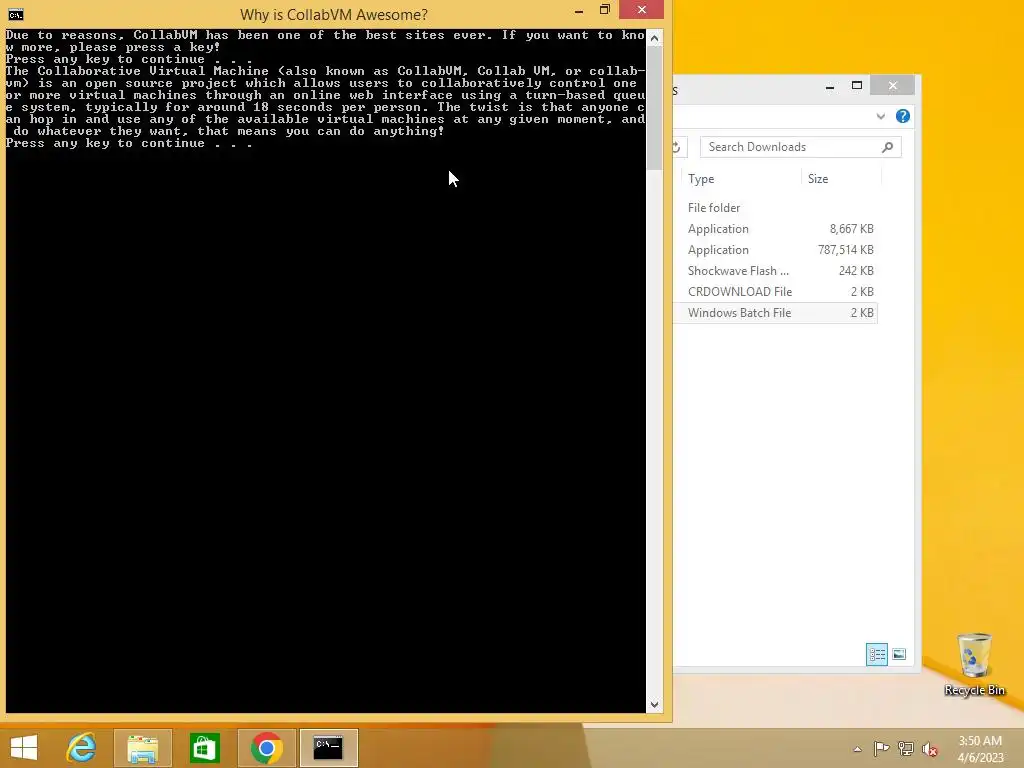Select the File folder row
Image resolution: width=1024 pixels, height=768 pixels.
click(x=775, y=208)
